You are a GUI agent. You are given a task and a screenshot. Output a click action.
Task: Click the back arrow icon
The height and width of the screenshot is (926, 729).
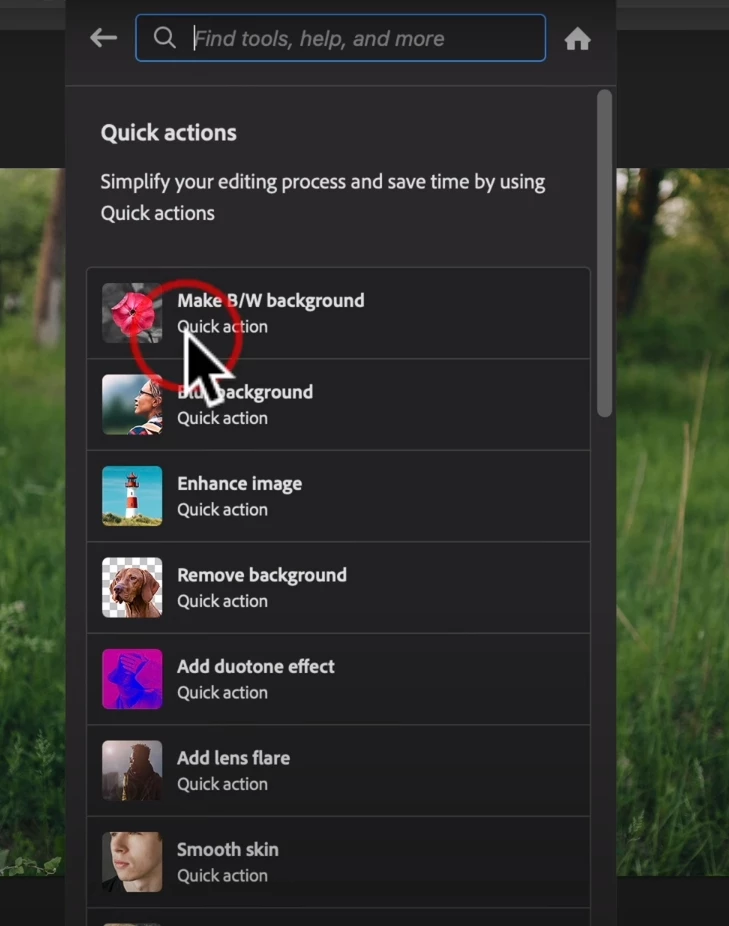pos(103,38)
